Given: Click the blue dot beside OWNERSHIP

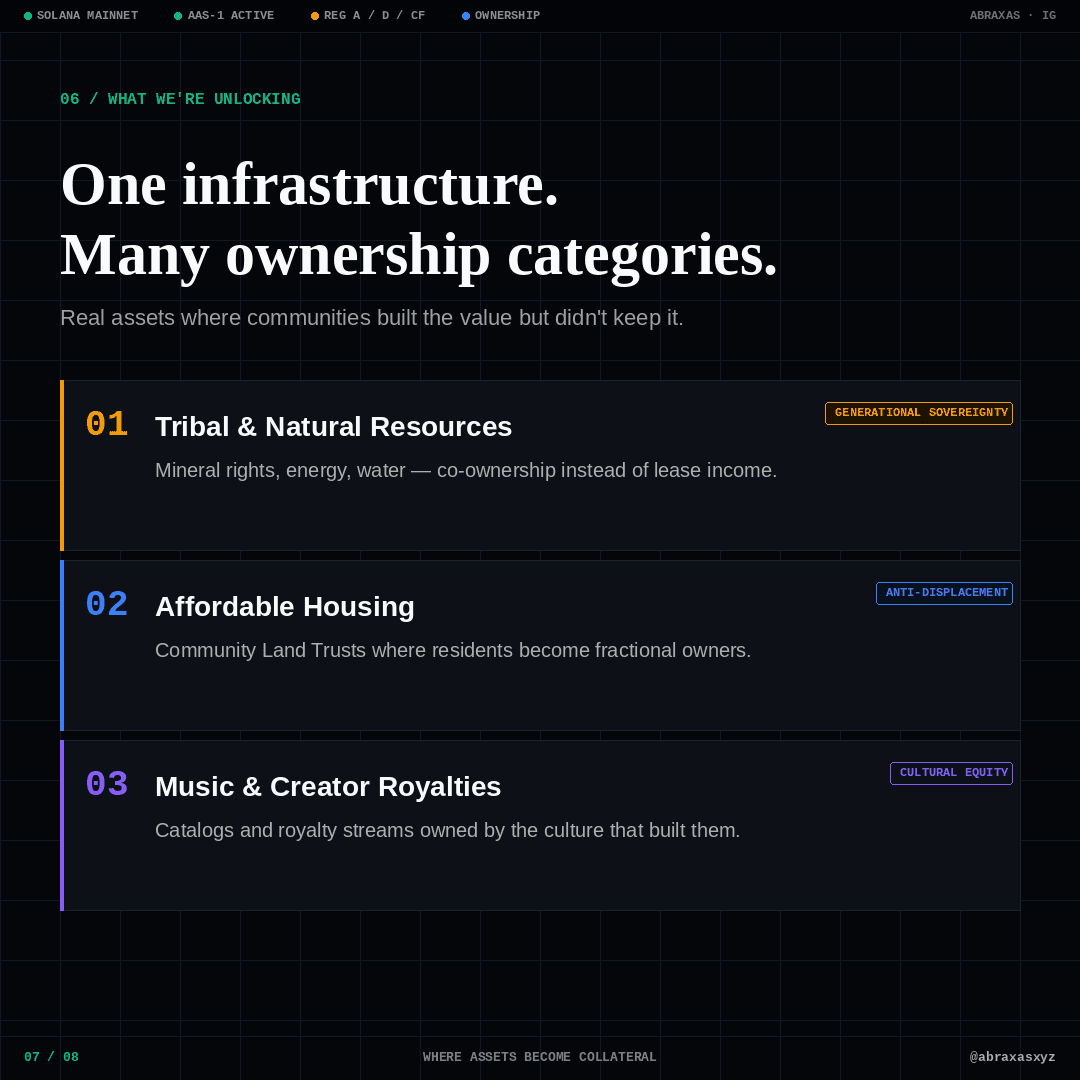Looking at the screenshot, I should click(466, 16).
